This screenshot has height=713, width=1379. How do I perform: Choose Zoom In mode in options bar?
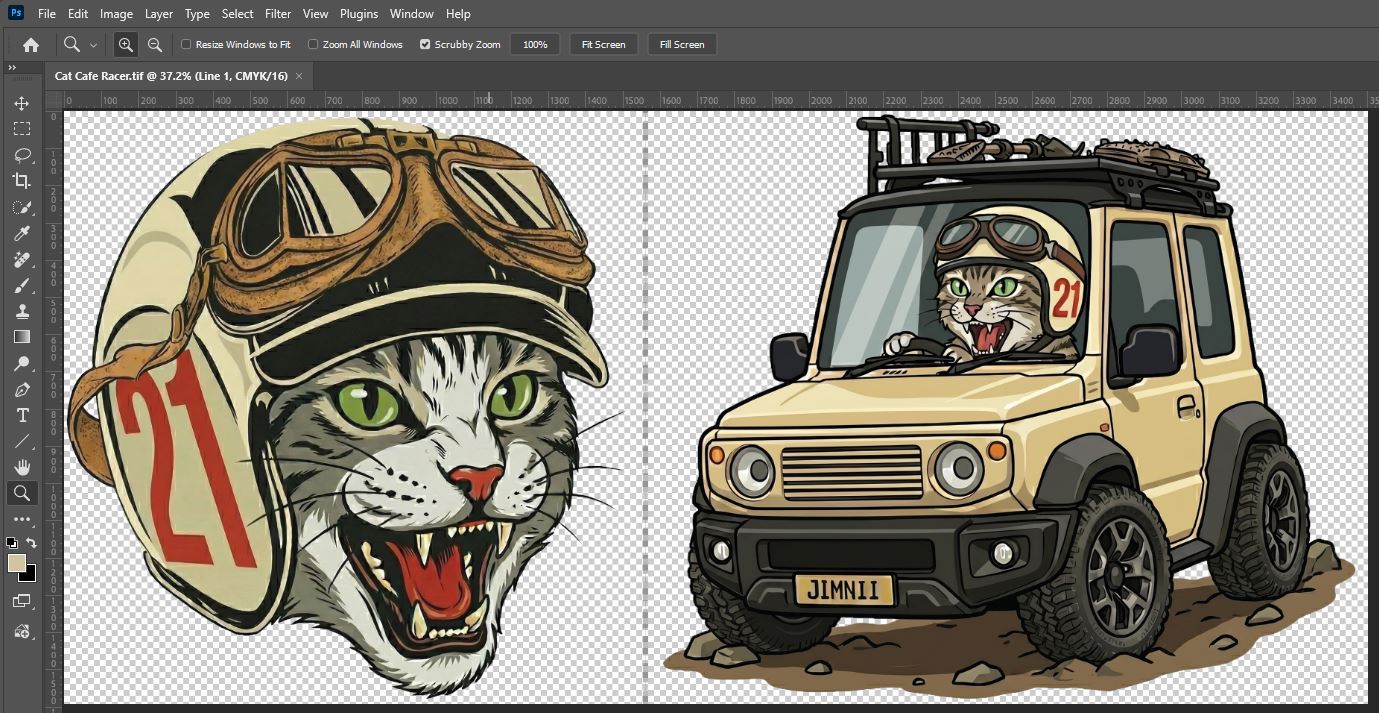125,44
